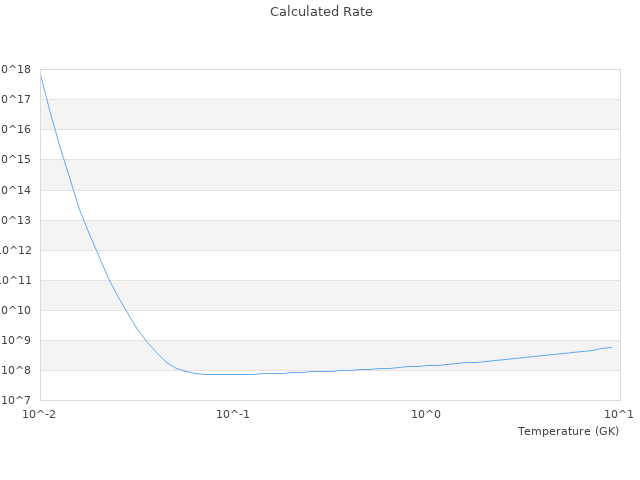Select the 10^9 y-axis tick label
Image resolution: width=640 pixels, height=480 pixels.
(x=19, y=340)
